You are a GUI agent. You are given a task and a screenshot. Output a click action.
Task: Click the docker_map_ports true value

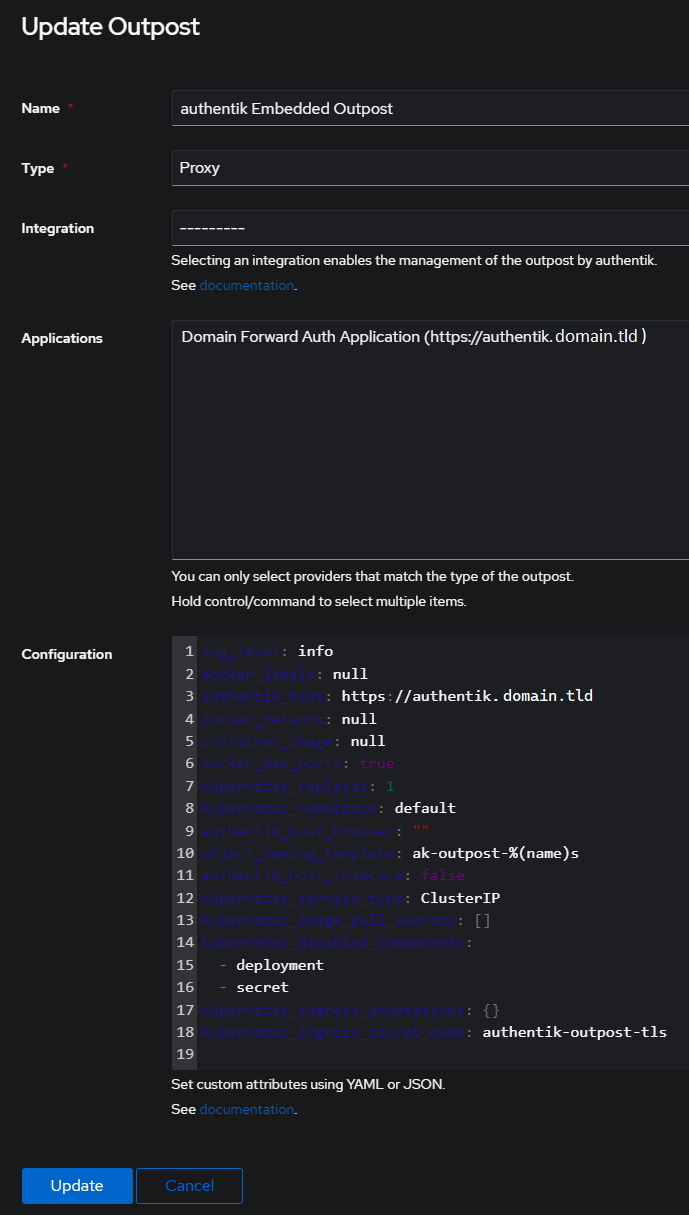coord(377,764)
